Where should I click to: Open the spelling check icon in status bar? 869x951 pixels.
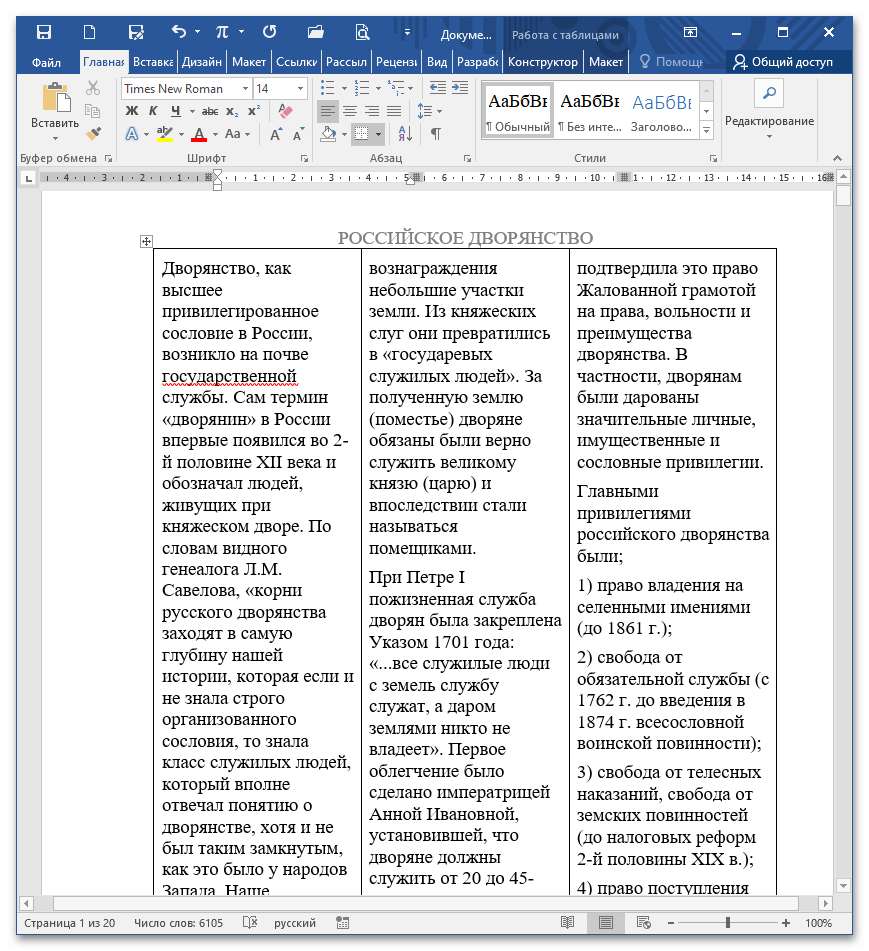coord(250,922)
